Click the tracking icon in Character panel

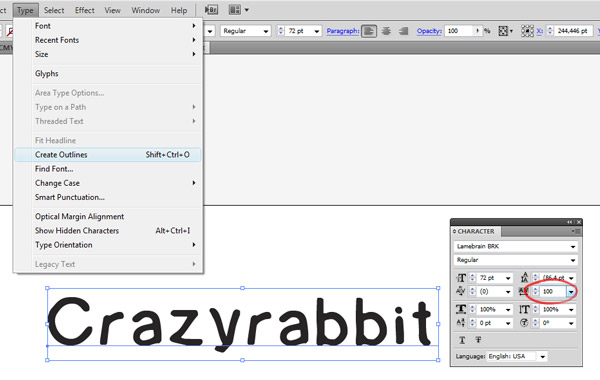pos(523,292)
